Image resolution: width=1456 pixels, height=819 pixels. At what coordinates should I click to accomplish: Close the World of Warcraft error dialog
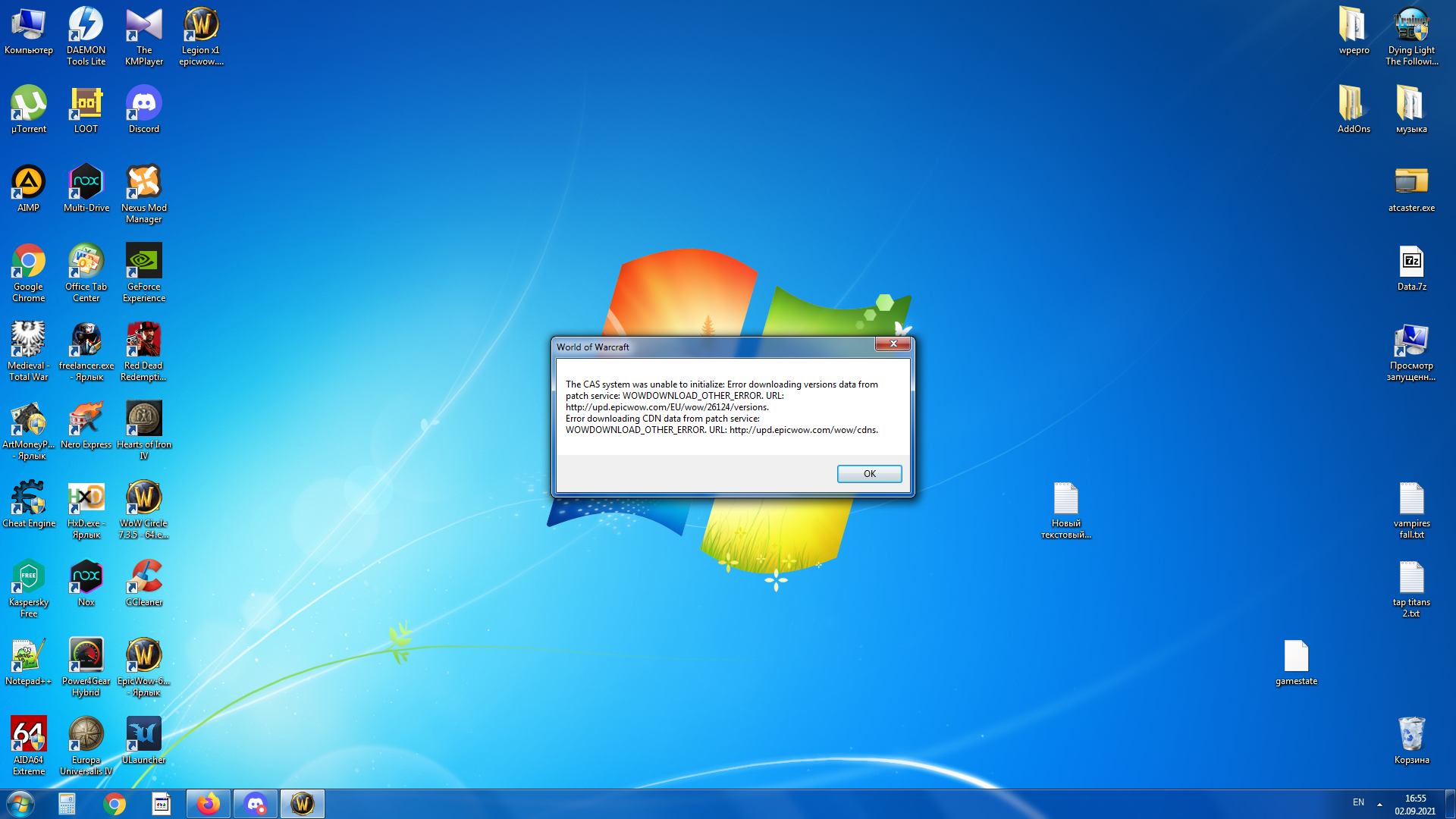(893, 344)
